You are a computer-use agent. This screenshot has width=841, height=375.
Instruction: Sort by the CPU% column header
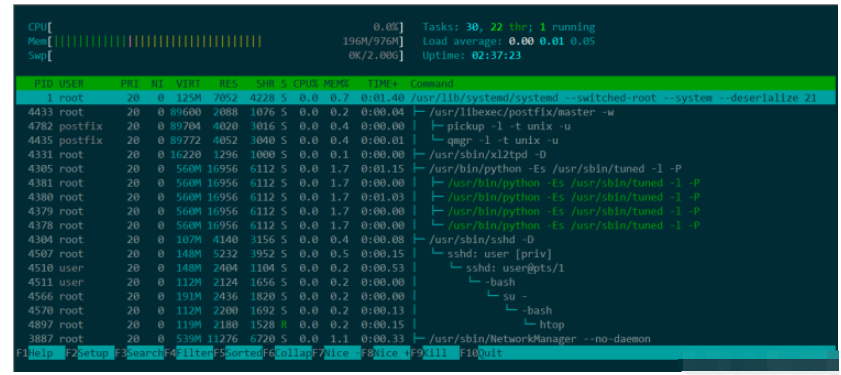pyautogui.click(x=306, y=84)
